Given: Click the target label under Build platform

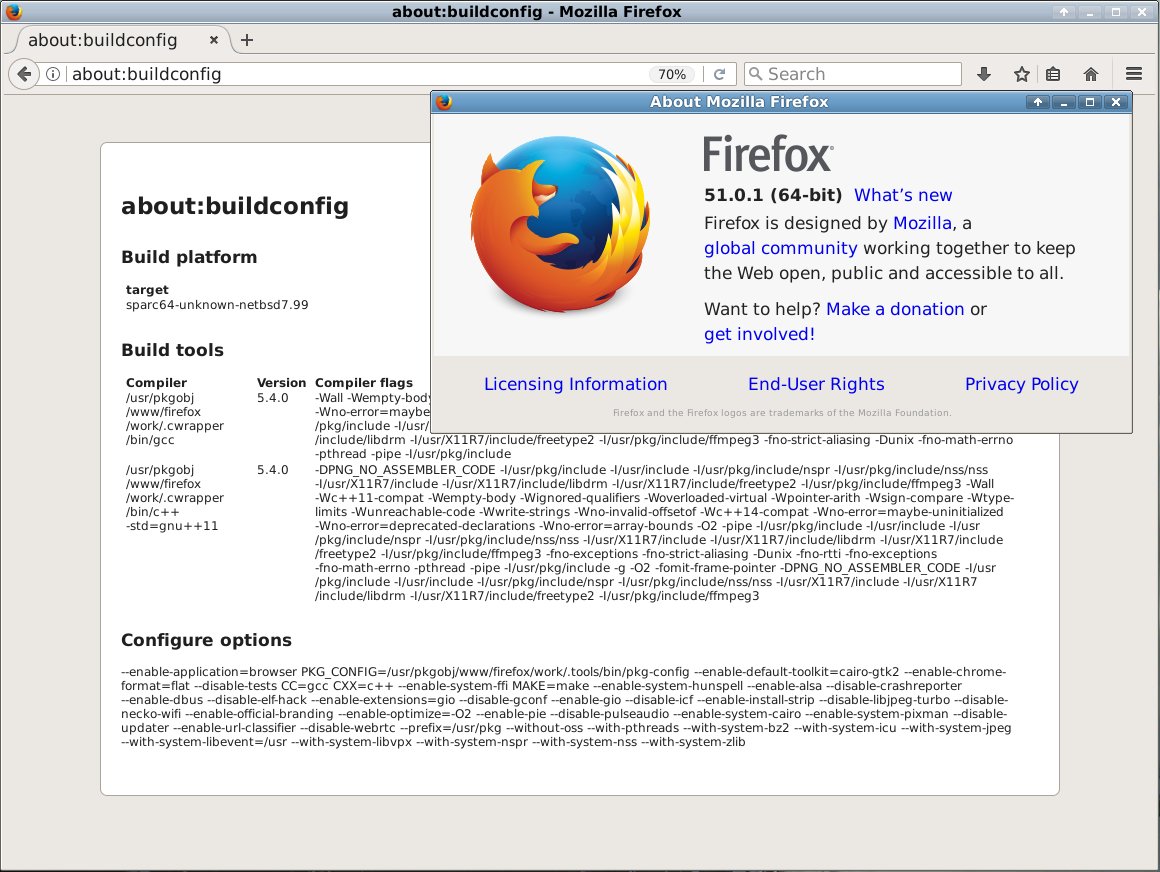Looking at the screenshot, I should click(146, 290).
